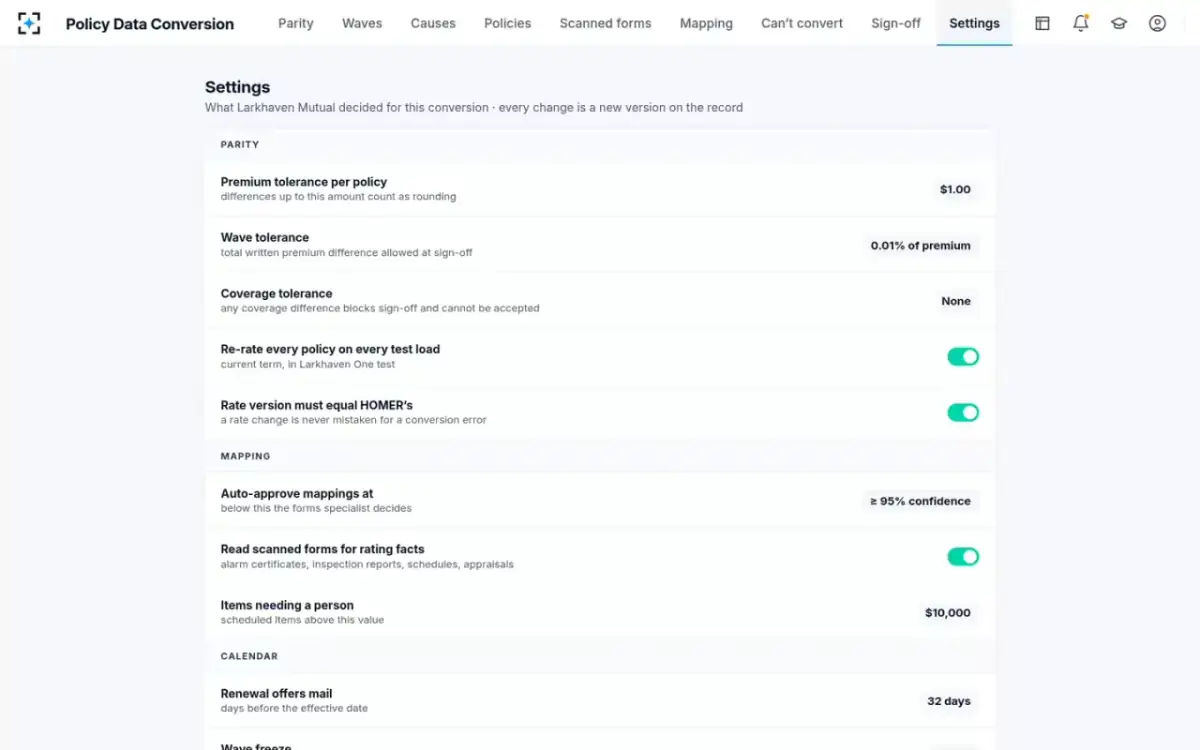This screenshot has width=1200, height=750.
Task: Switch to the Parity tab
Action: (x=296, y=23)
